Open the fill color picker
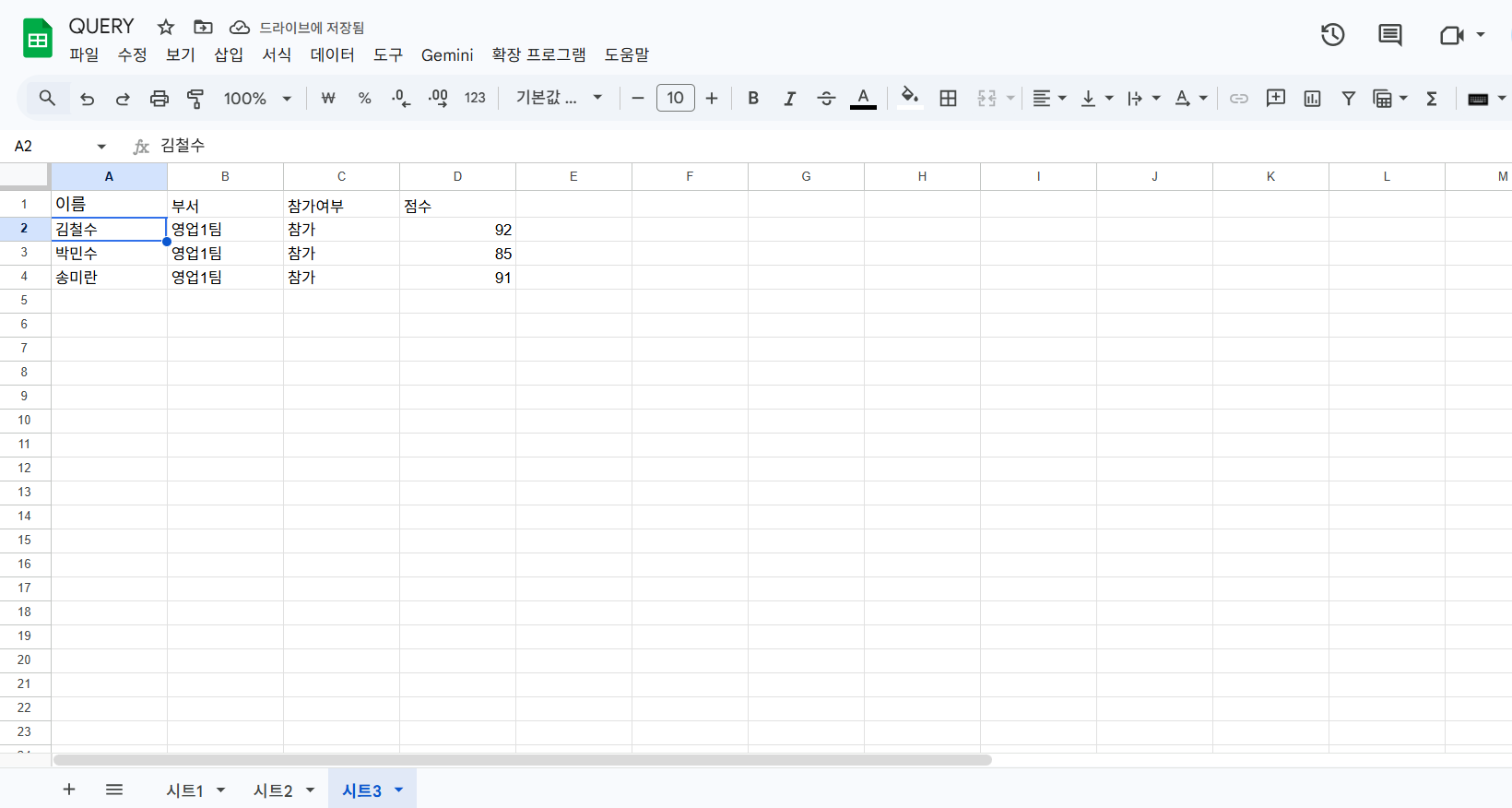The image size is (1512, 808). pyautogui.click(x=910, y=99)
